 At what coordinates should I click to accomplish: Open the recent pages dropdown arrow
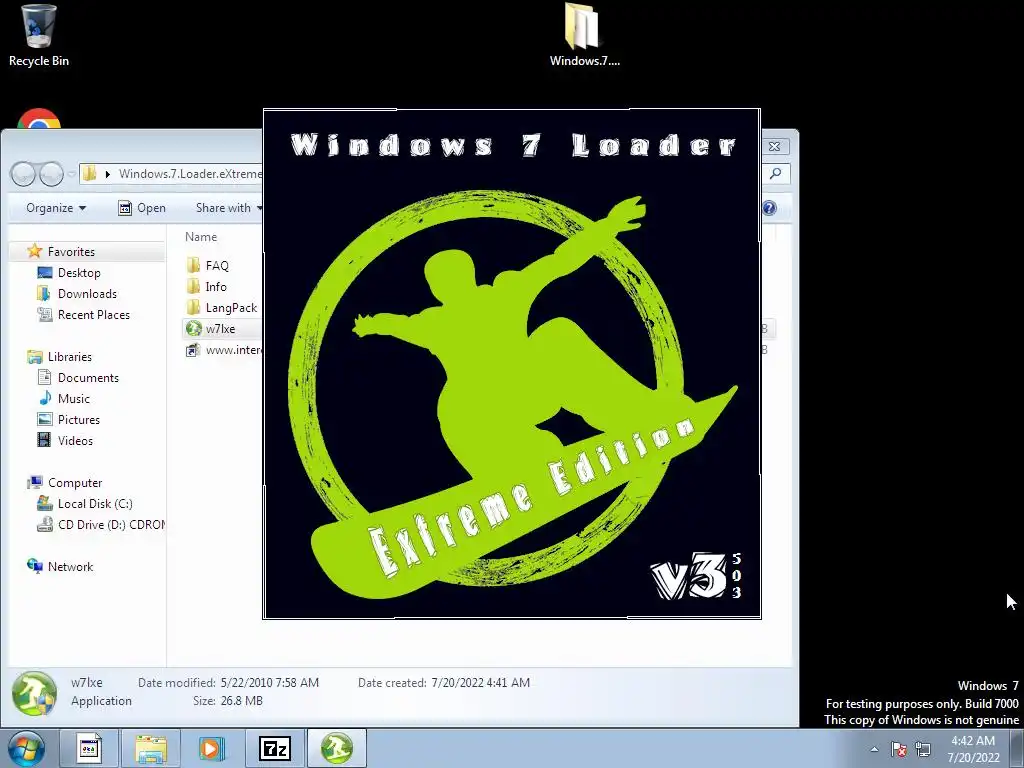(71, 174)
